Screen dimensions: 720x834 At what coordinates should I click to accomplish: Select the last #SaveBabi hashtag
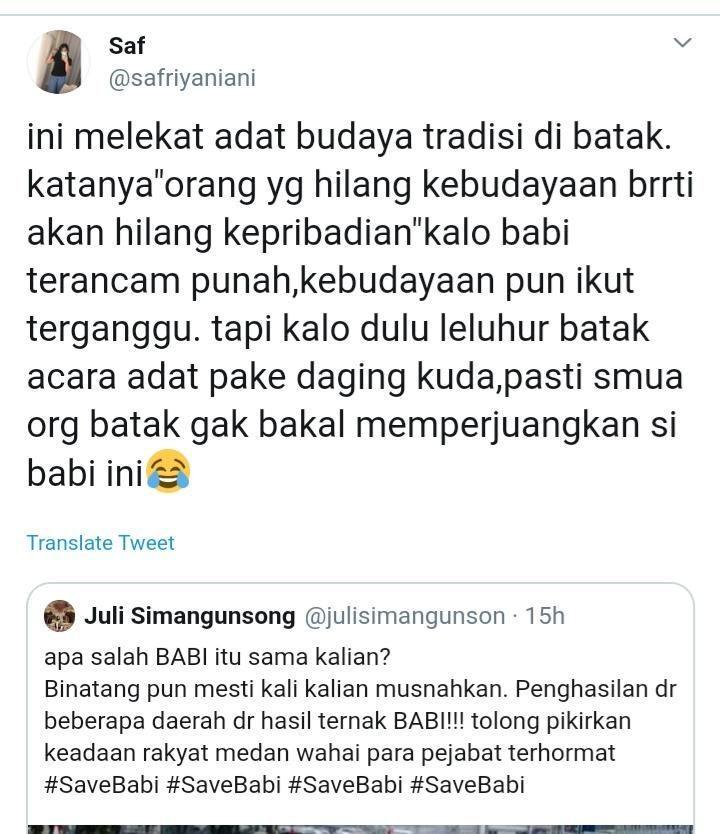[467, 785]
